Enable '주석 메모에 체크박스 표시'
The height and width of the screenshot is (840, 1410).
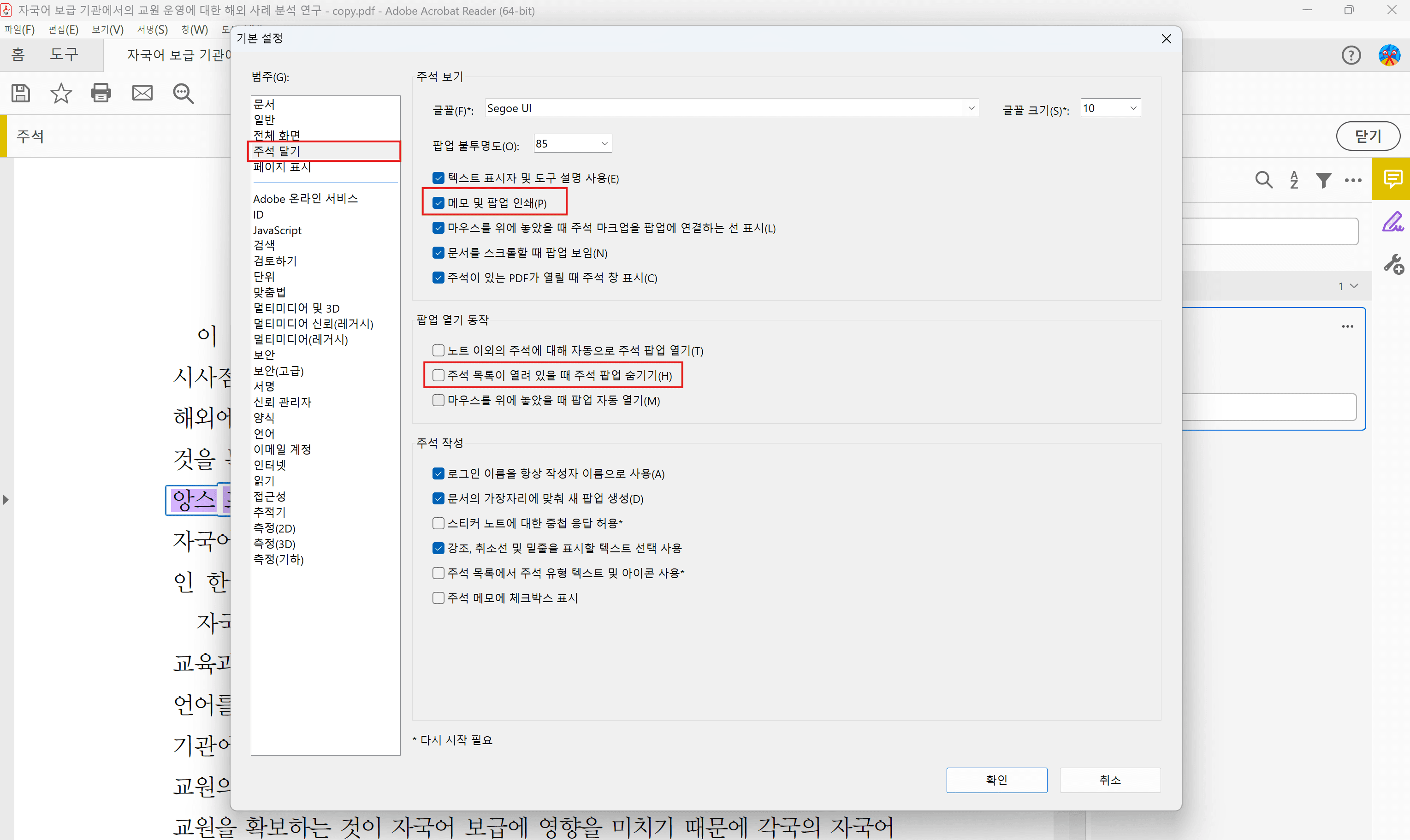click(x=438, y=598)
